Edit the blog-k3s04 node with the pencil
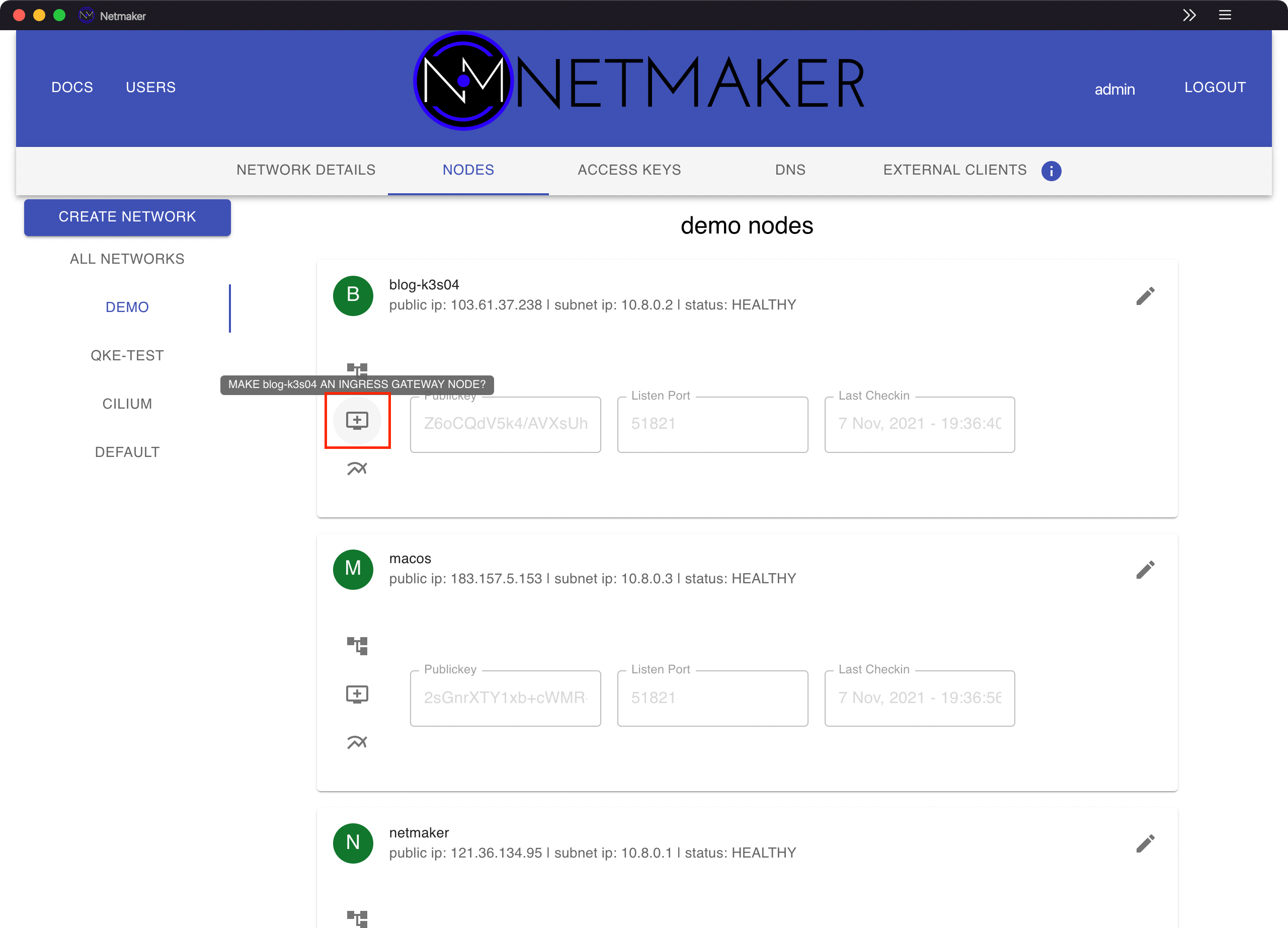 click(1146, 295)
